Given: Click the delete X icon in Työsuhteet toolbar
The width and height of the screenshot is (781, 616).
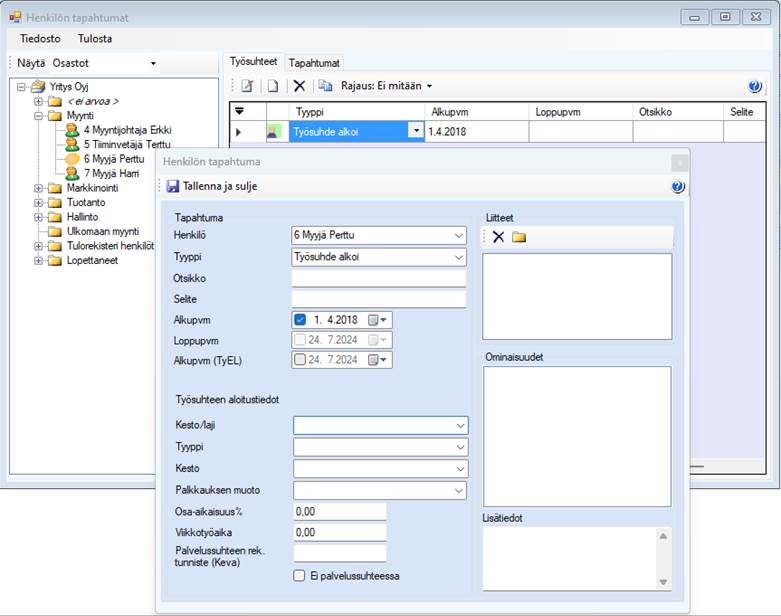Looking at the screenshot, I should [298, 86].
